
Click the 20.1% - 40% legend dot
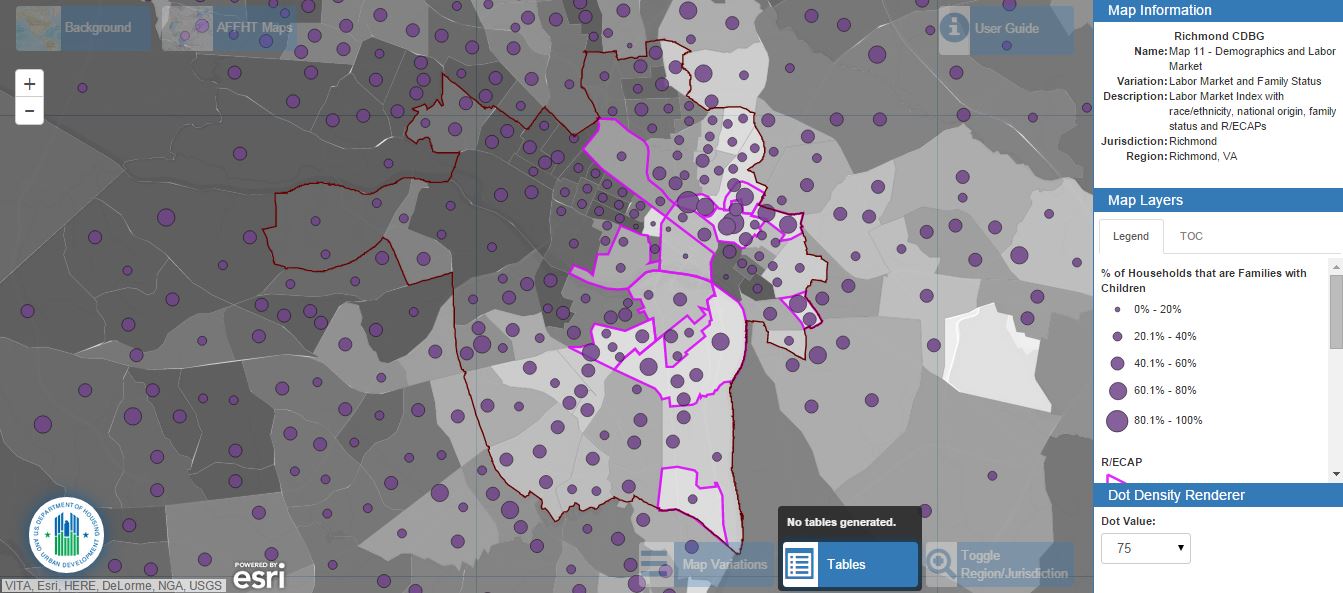1117,336
